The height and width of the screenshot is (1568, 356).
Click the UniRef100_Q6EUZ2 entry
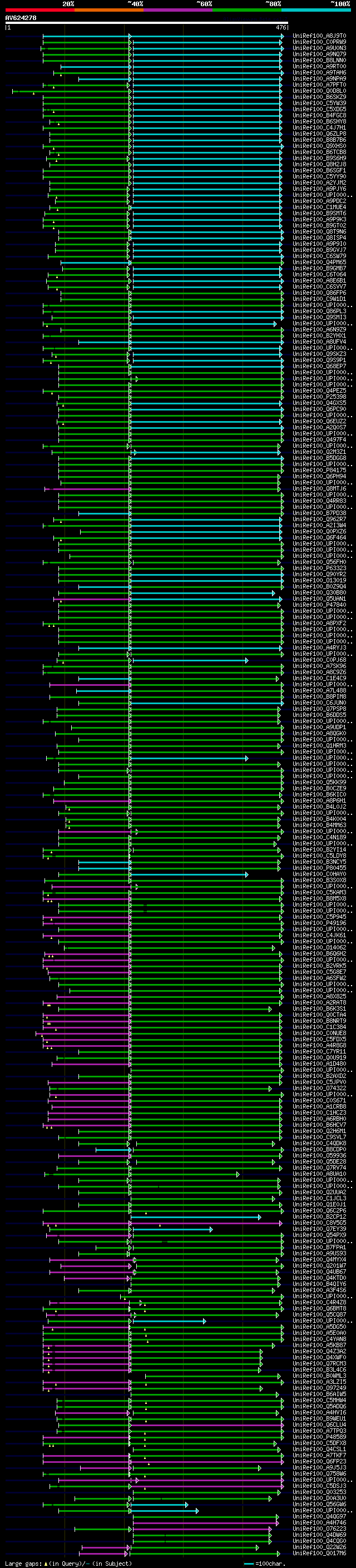[319, 421]
